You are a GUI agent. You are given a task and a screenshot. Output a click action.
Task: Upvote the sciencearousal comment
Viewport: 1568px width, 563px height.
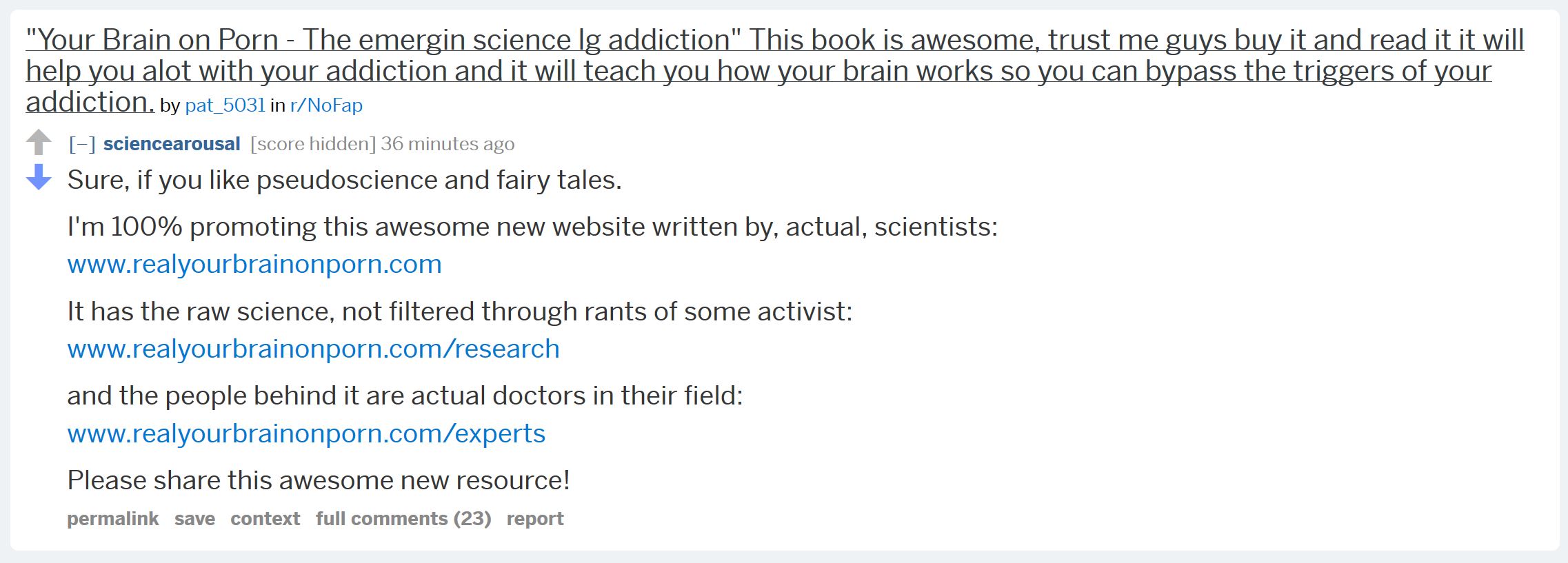click(x=39, y=143)
